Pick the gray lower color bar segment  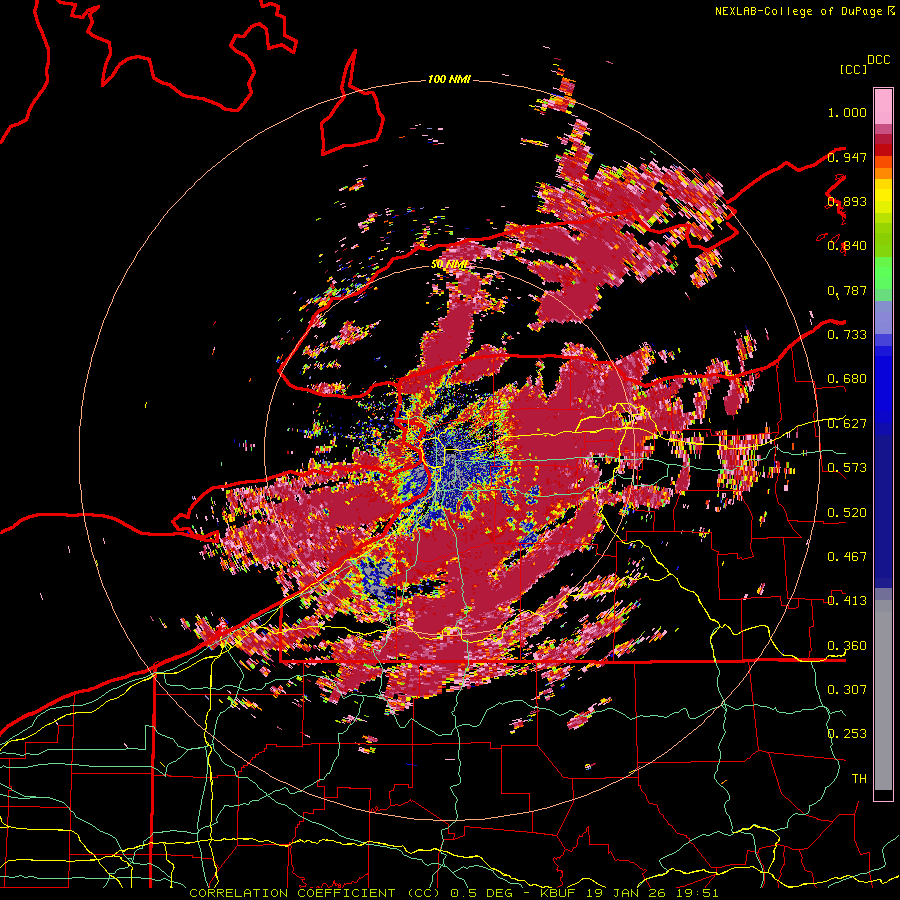[x=883, y=695]
